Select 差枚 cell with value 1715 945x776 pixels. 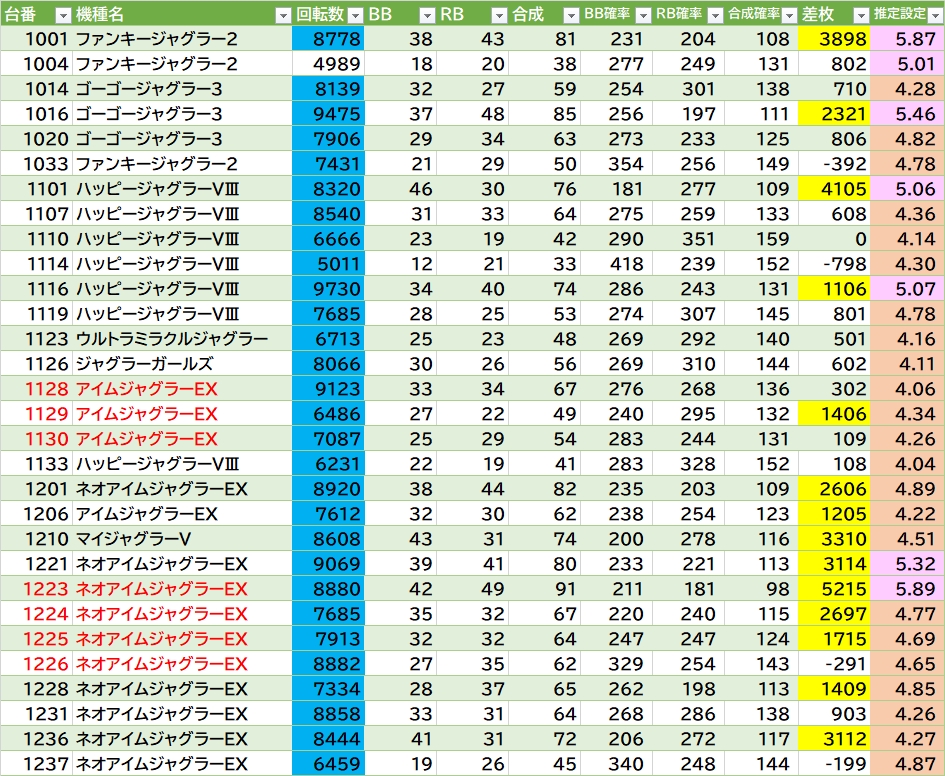point(834,639)
